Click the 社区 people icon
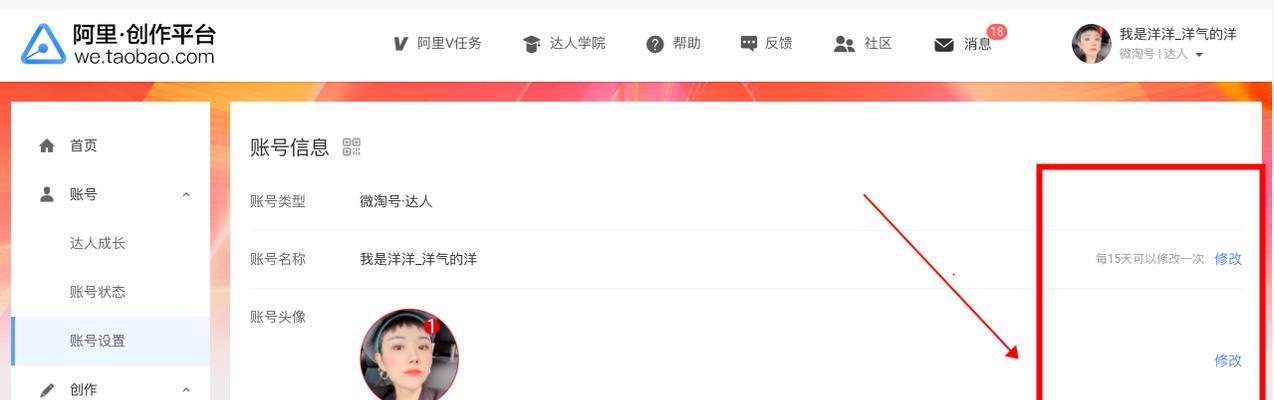Screen dimensions: 1274x400 [x=844, y=44]
